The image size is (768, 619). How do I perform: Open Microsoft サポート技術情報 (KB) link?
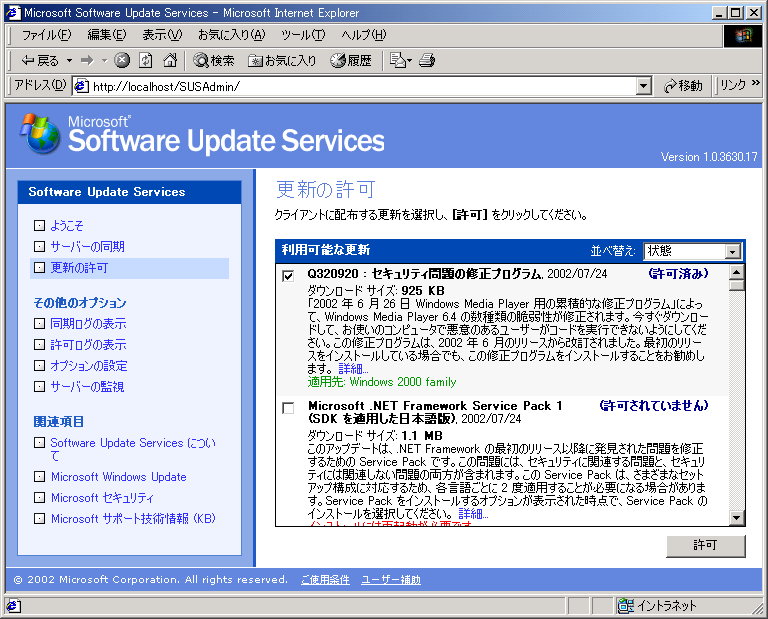133,519
